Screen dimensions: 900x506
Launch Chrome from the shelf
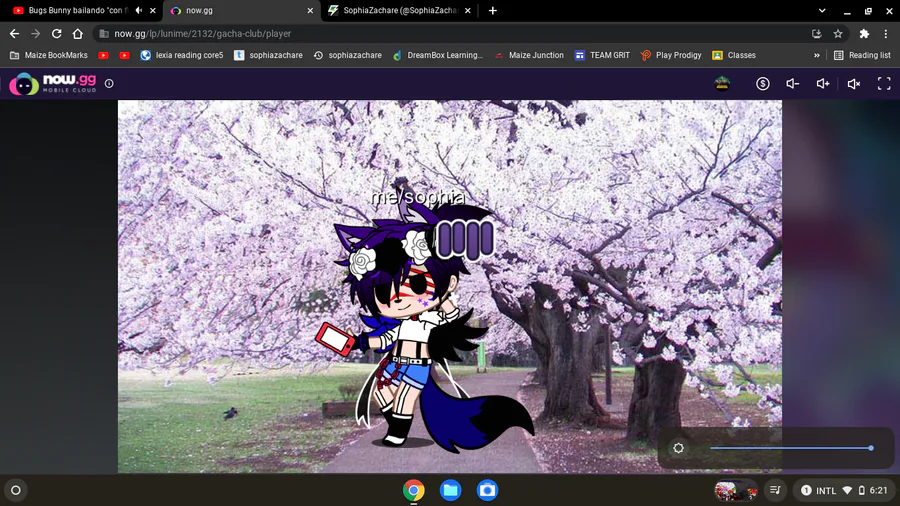[413, 490]
